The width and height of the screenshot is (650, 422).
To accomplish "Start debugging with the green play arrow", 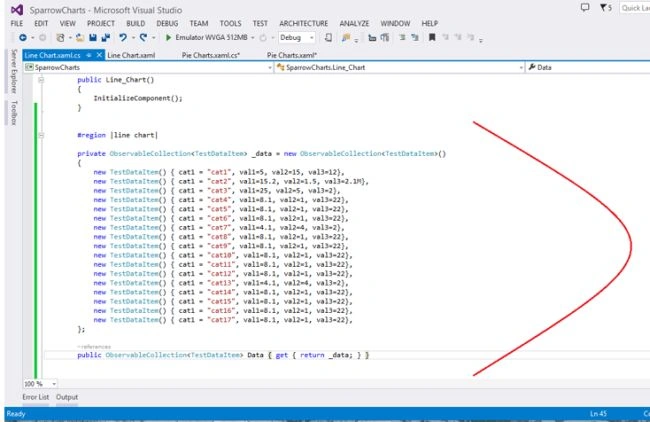I will [168, 38].
